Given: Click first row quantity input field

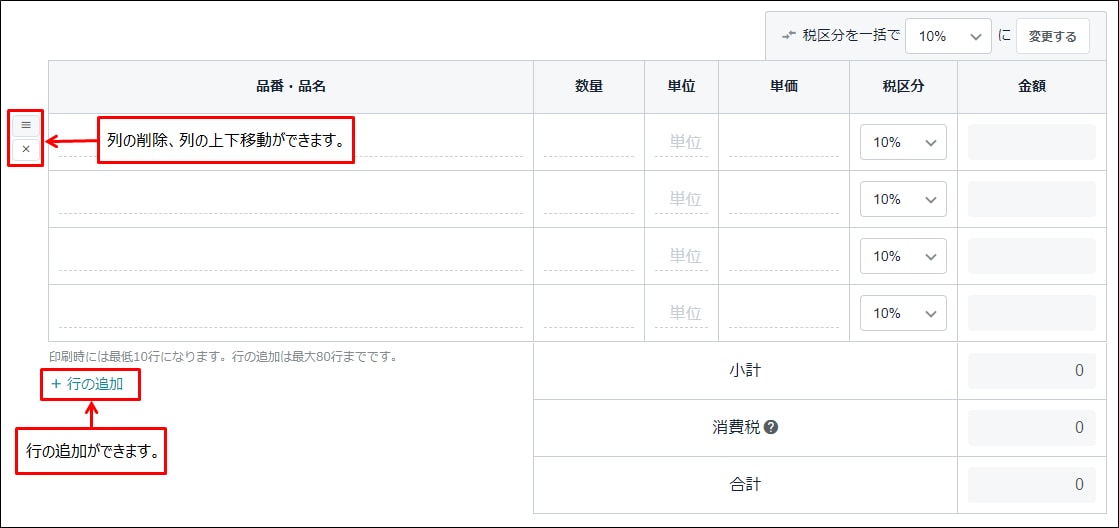Looking at the screenshot, I should click(589, 142).
